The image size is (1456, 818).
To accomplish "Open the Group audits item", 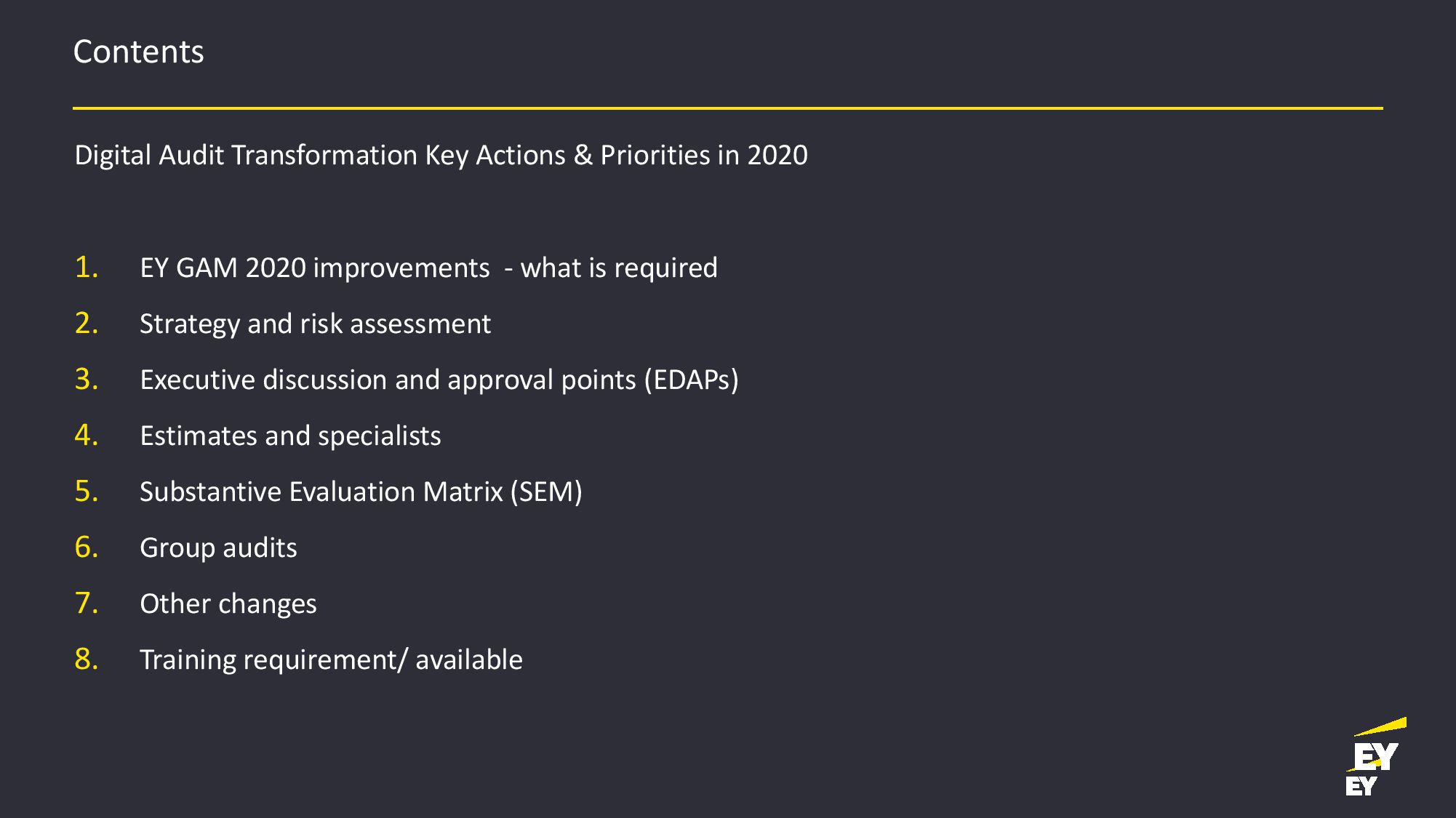I will pyautogui.click(x=218, y=548).
